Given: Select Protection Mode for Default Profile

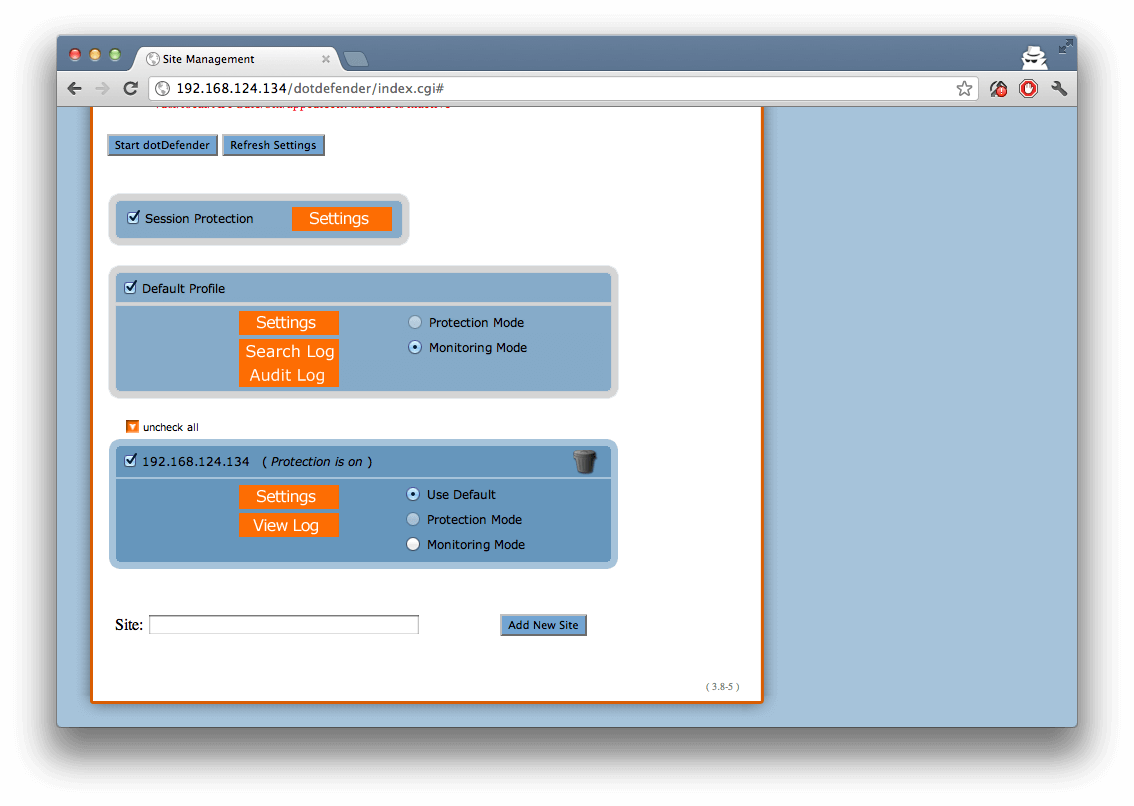Looking at the screenshot, I should pos(414,323).
